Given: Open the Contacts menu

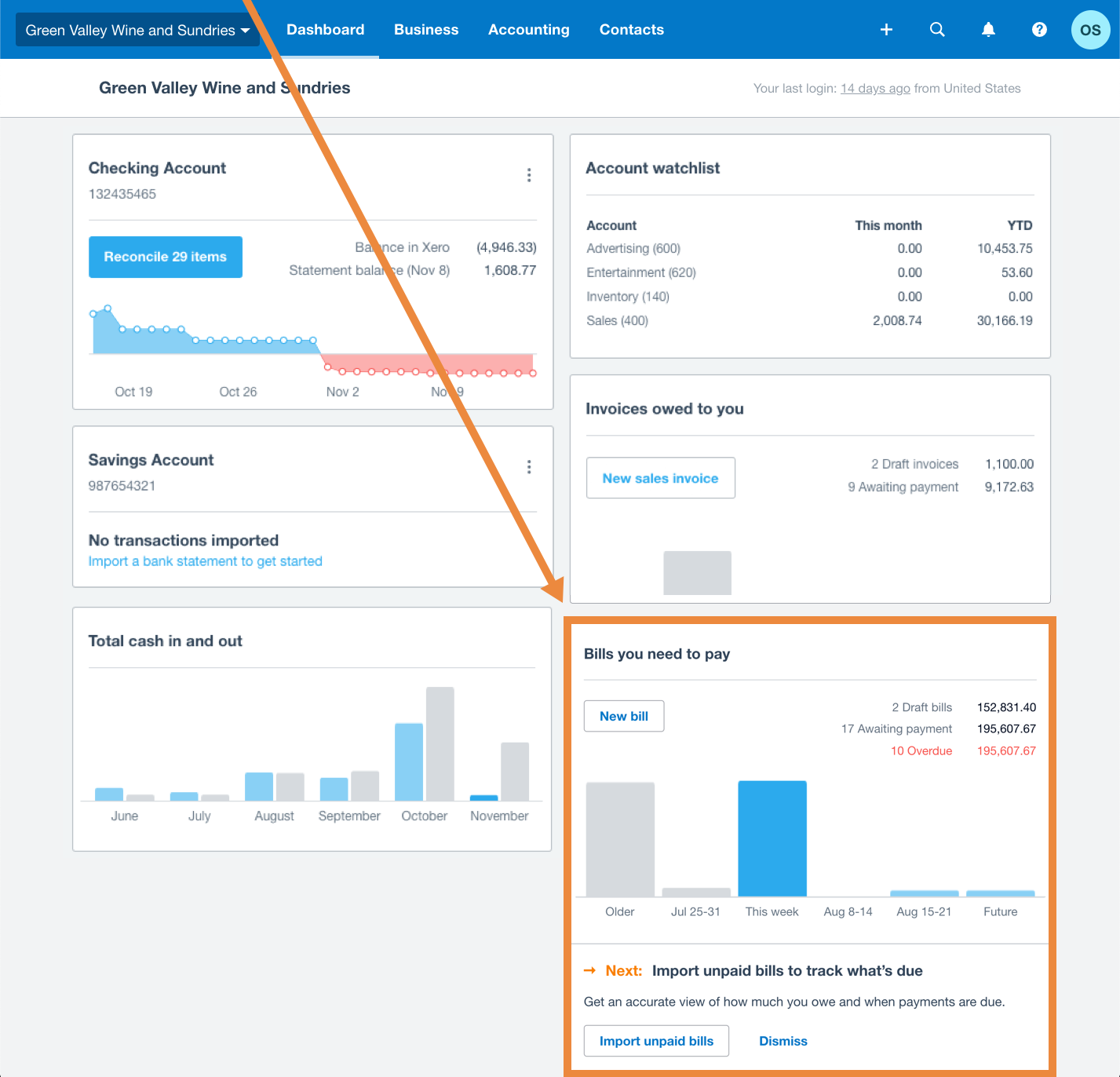Looking at the screenshot, I should pos(632,30).
